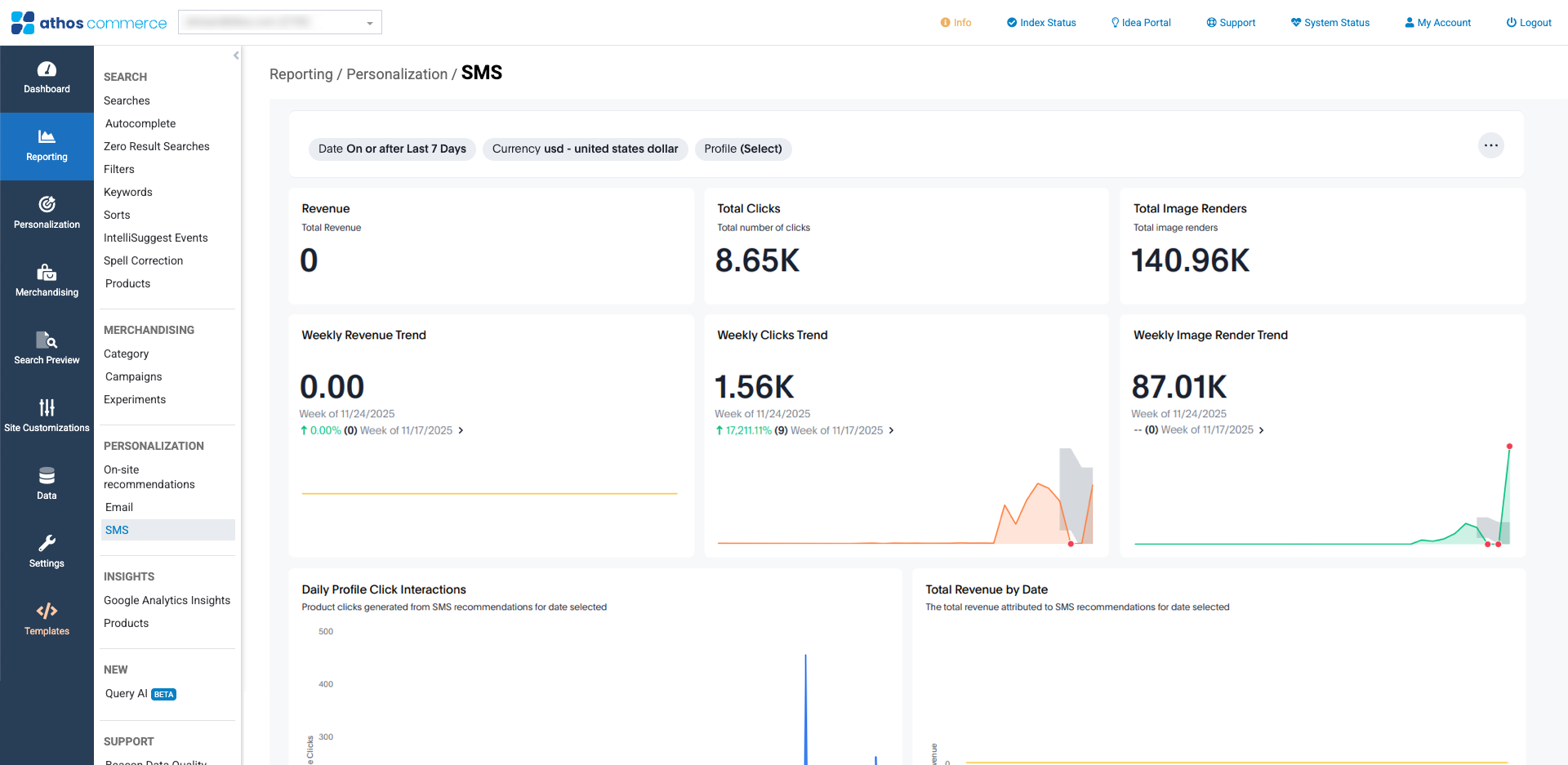Click the Weekly Image Render Trend chart peak
Viewport: 1568px width, 765px height.
coord(1509,447)
